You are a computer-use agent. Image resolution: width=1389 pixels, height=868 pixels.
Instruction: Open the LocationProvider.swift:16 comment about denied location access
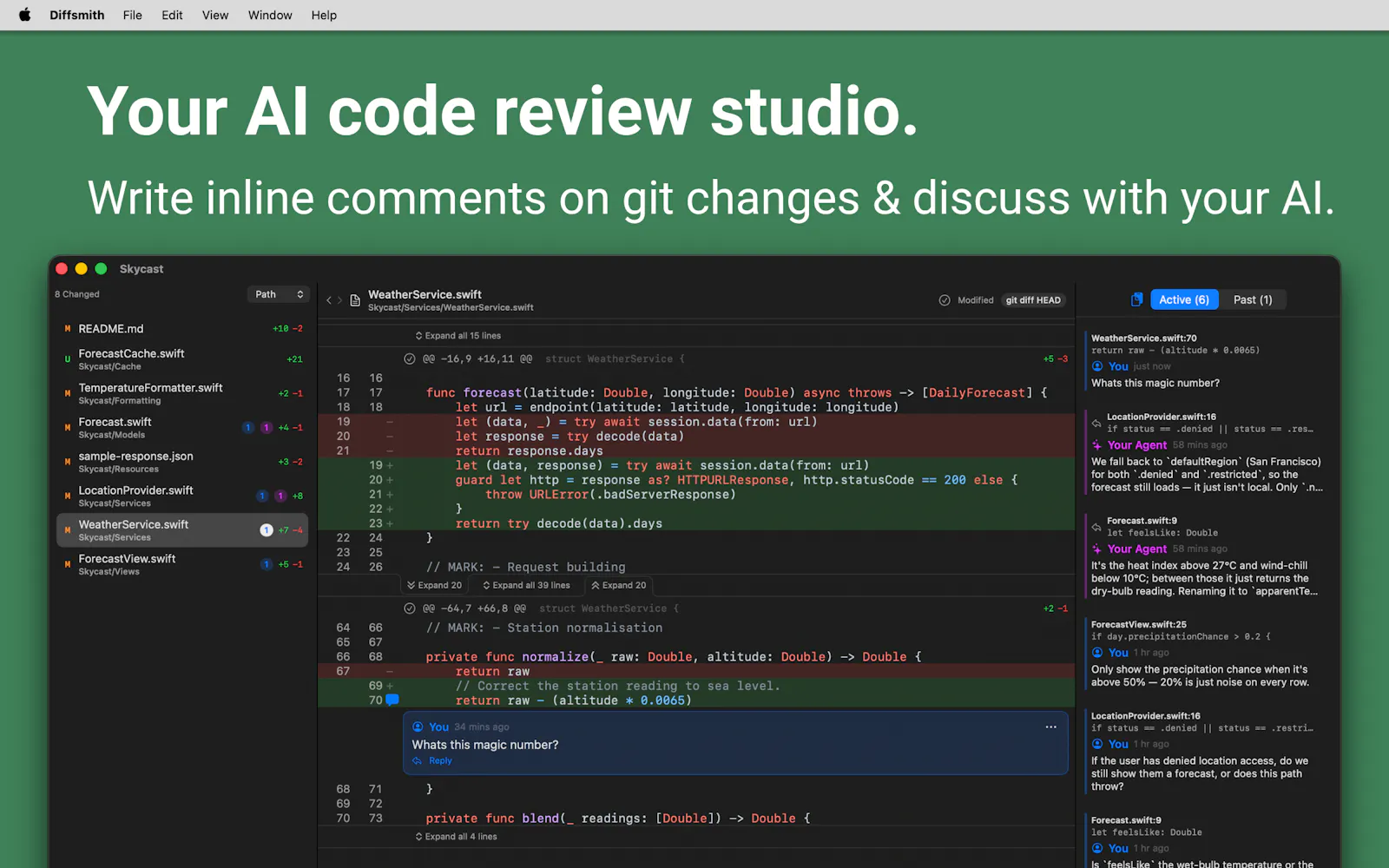pyautogui.click(x=1207, y=753)
